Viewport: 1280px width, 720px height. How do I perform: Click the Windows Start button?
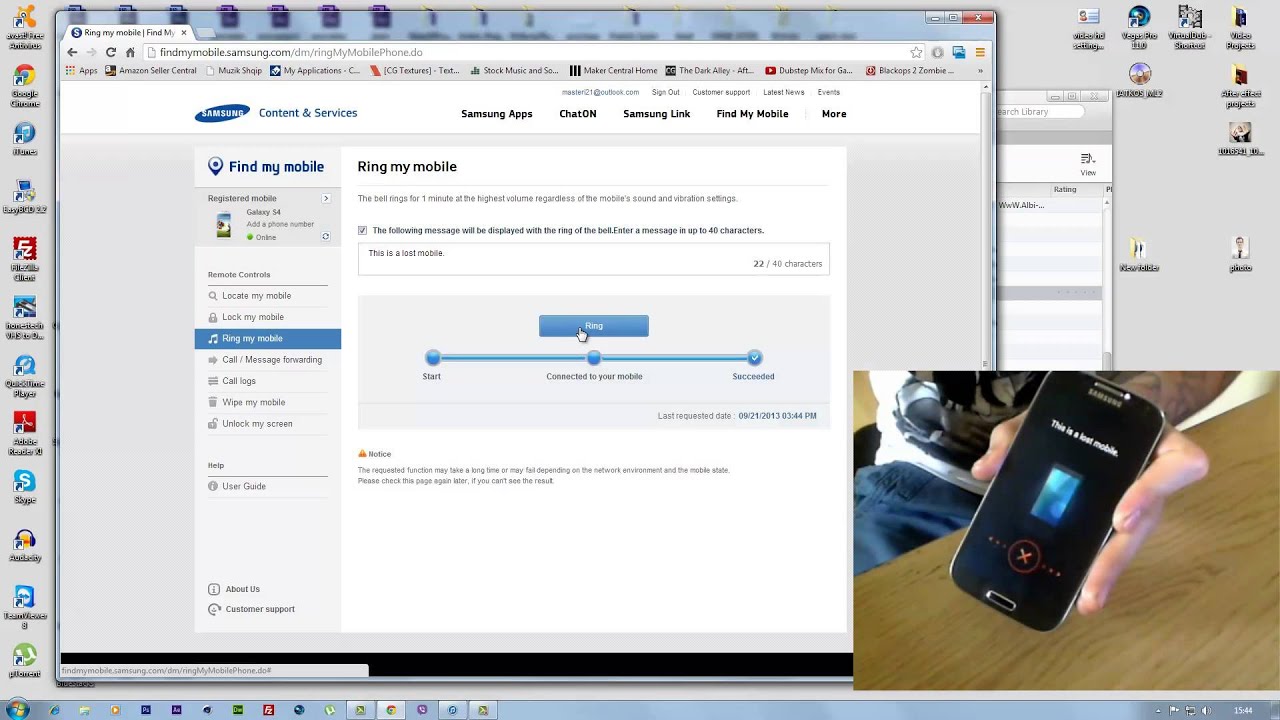click(16, 710)
